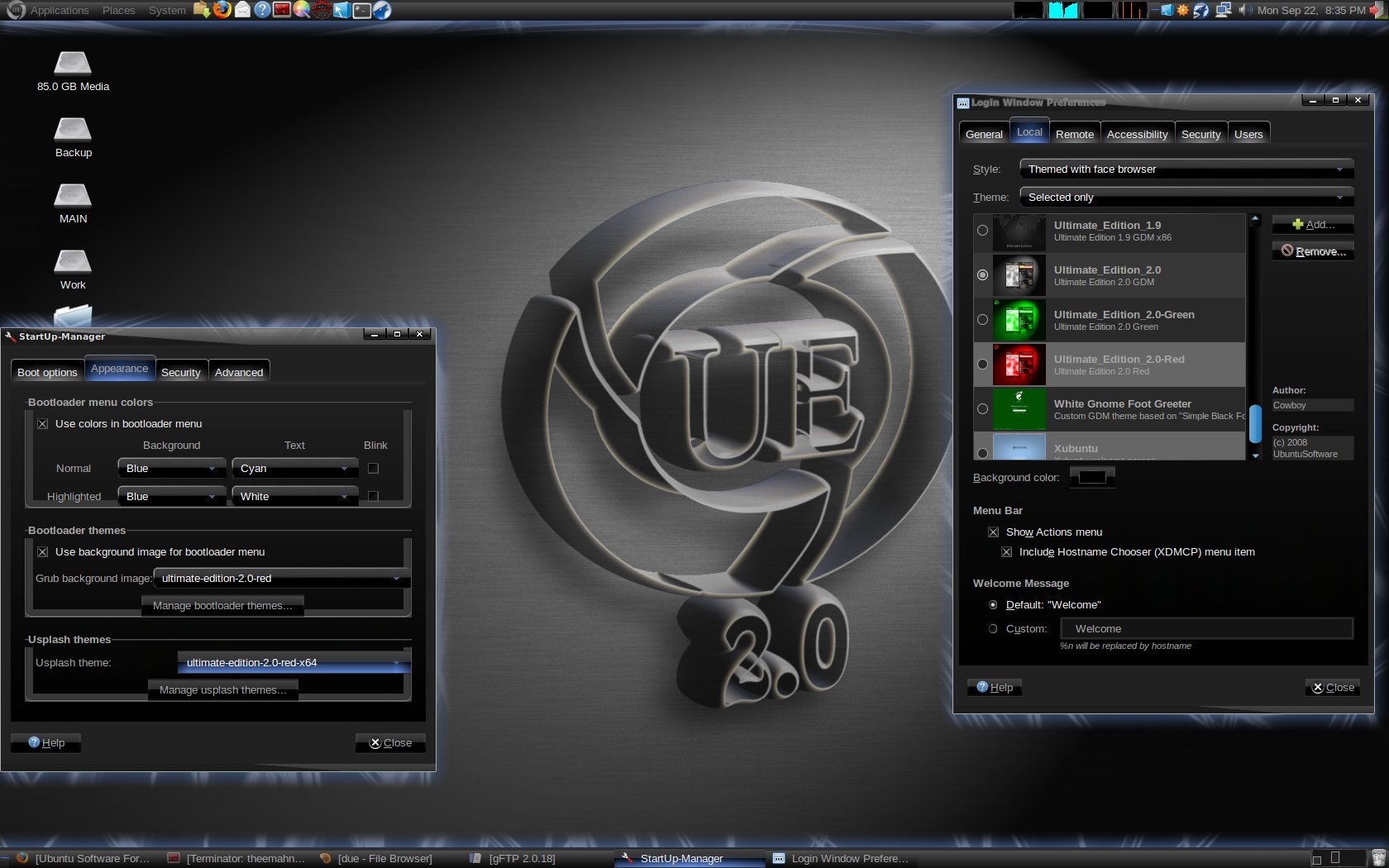This screenshot has height=868, width=1389.
Task: Switch to Boot options tab
Action: coord(47,372)
